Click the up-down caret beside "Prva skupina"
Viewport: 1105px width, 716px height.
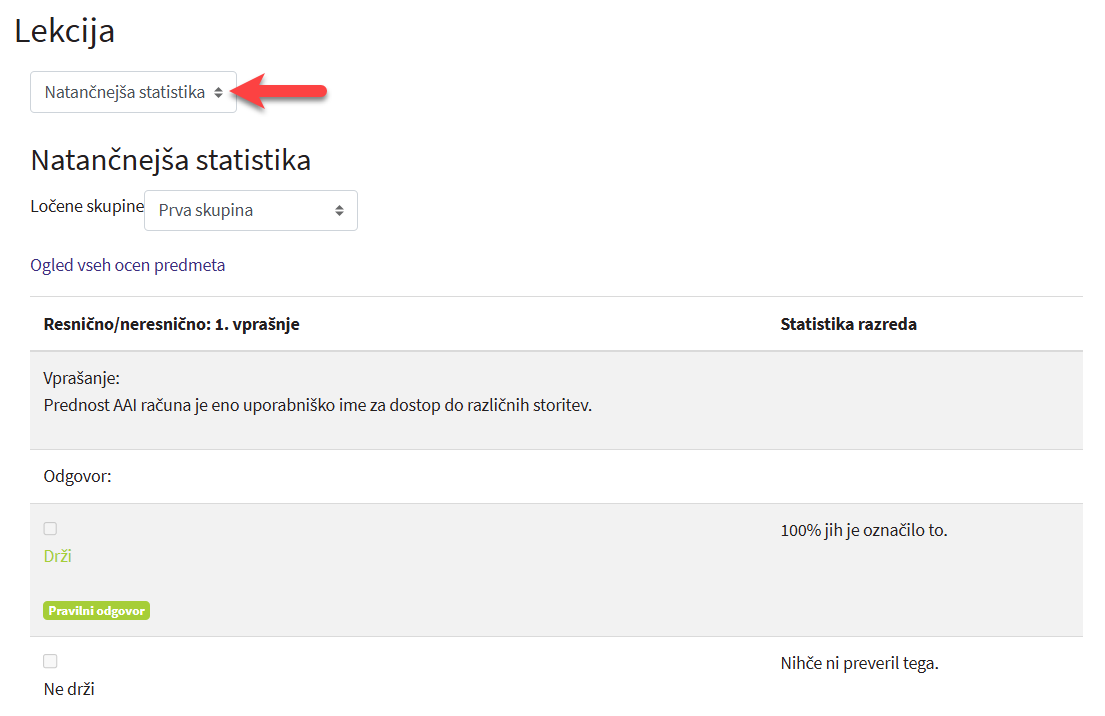tap(339, 211)
